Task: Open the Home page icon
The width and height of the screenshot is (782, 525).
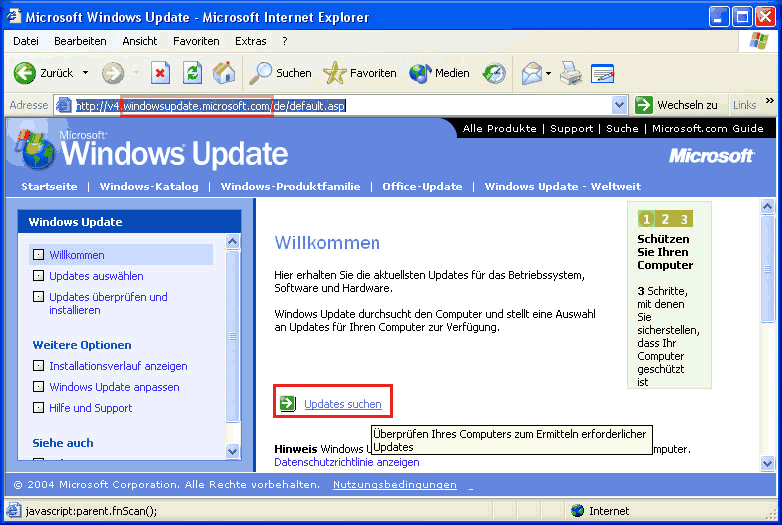Action: coord(224,73)
